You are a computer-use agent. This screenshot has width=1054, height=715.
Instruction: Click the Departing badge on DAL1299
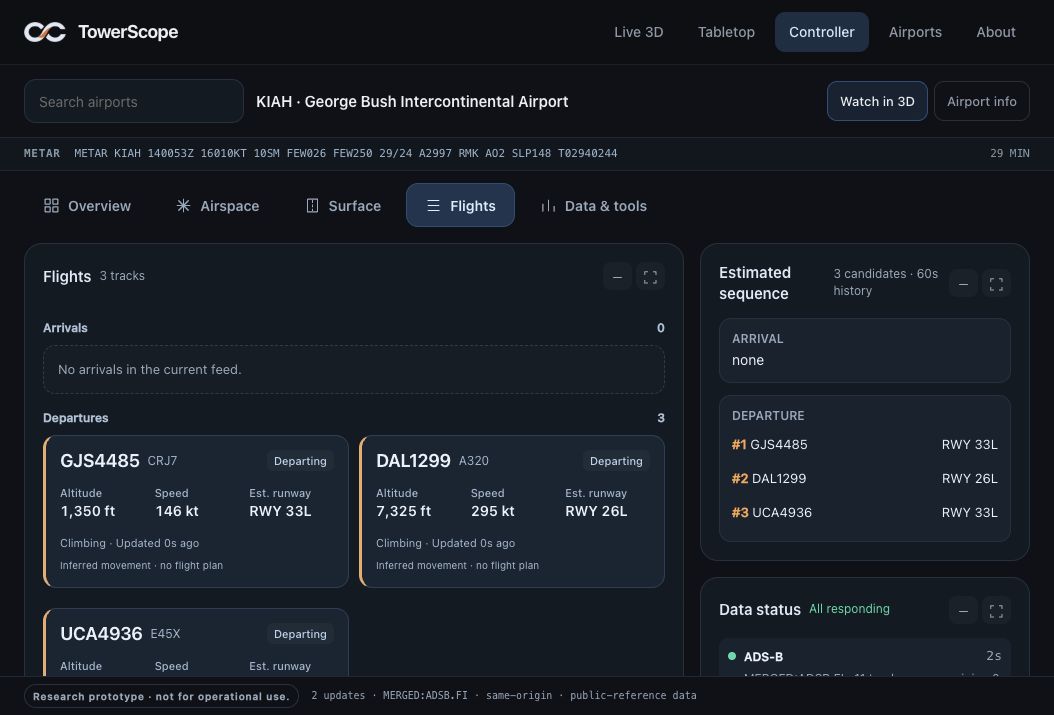tap(616, 461)
